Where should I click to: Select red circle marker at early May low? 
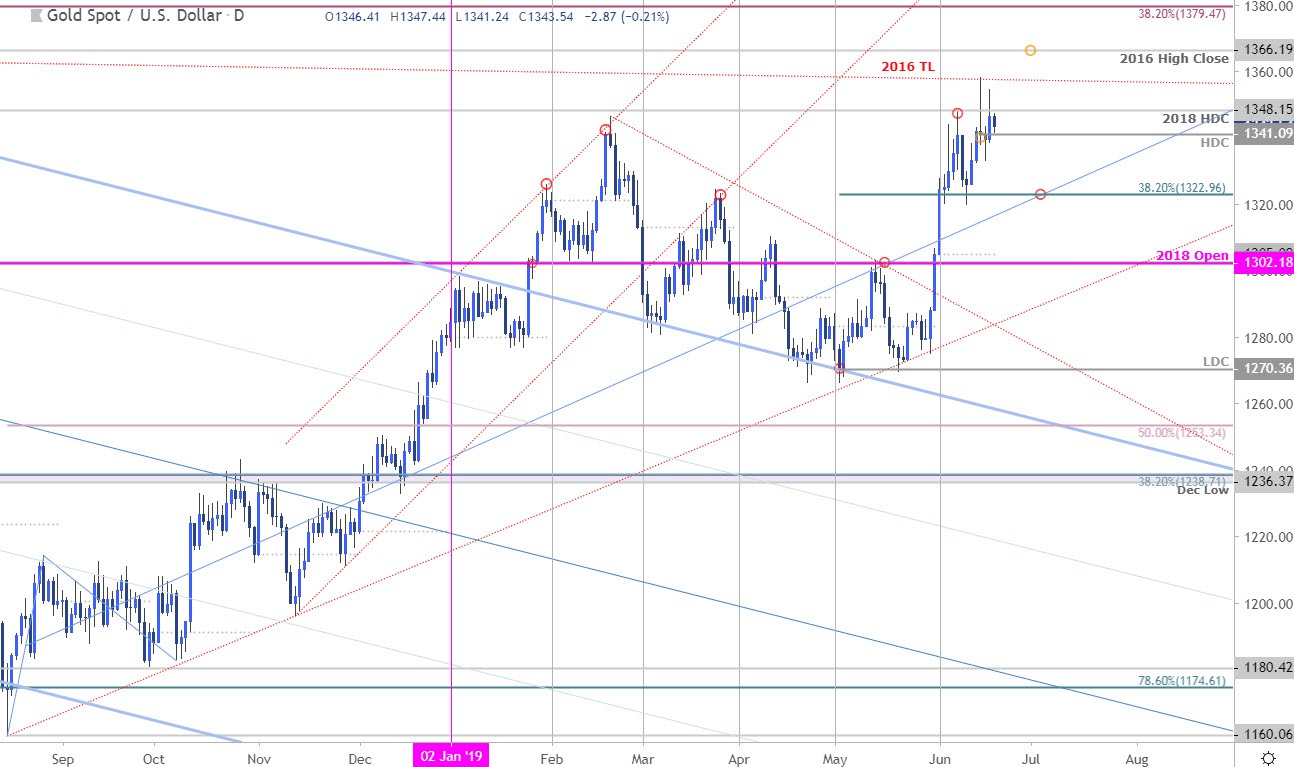coord(839,369)
